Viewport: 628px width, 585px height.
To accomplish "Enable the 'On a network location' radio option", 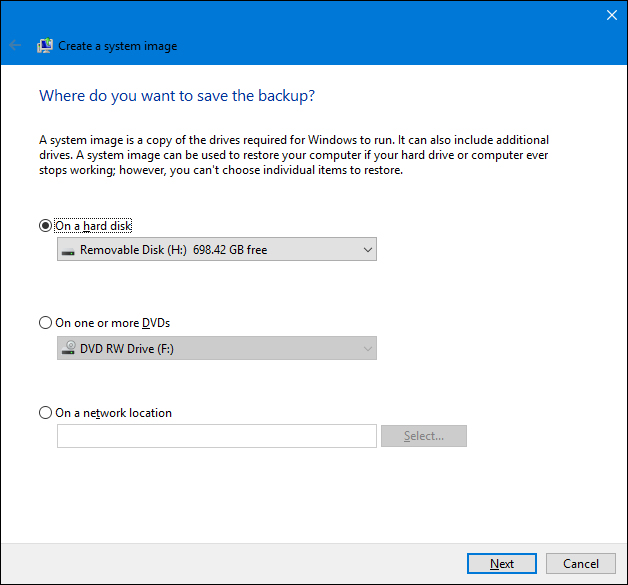I will pyautogui.click(x=45, y=413).
